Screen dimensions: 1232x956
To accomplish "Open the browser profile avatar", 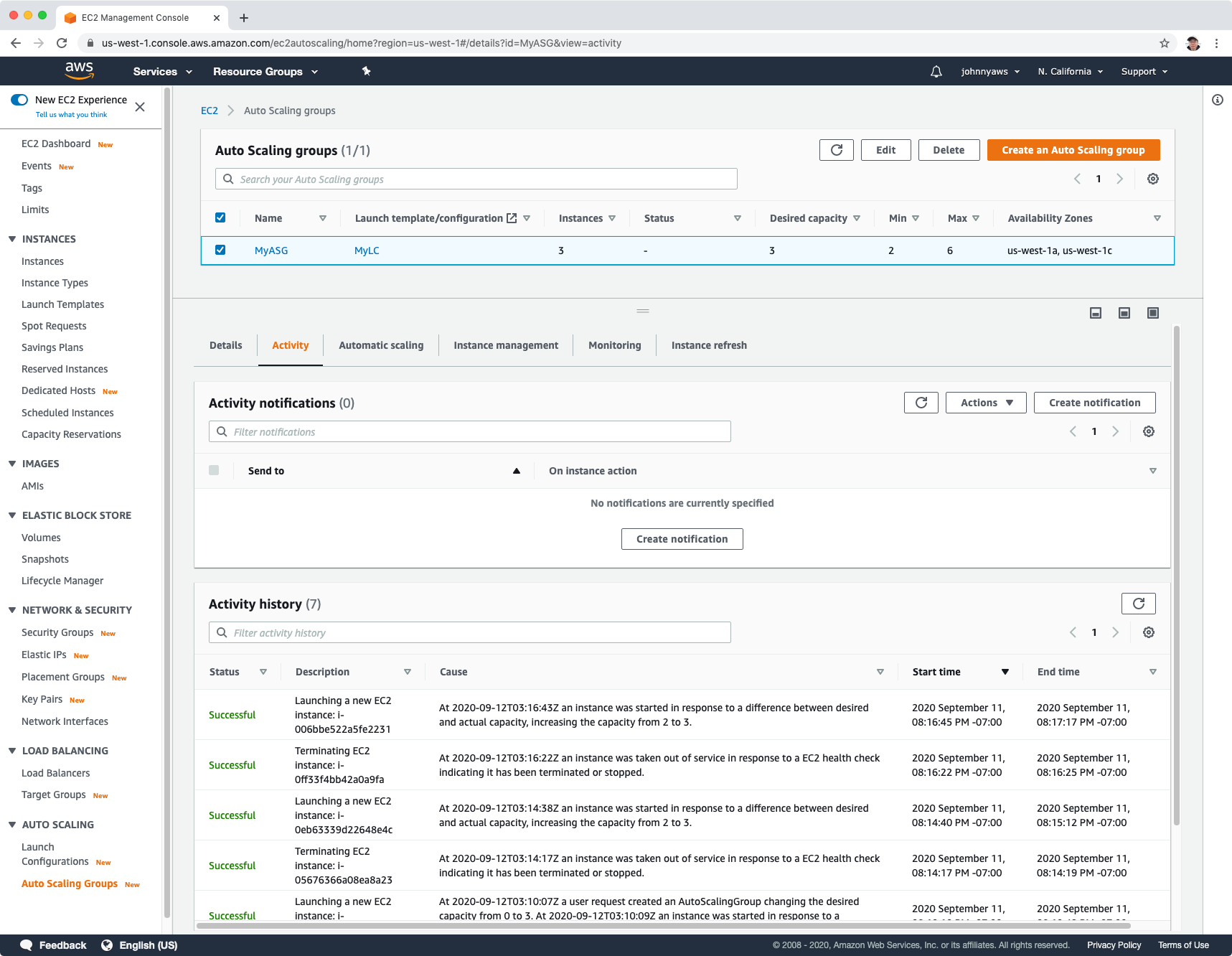I will 1193,43.
